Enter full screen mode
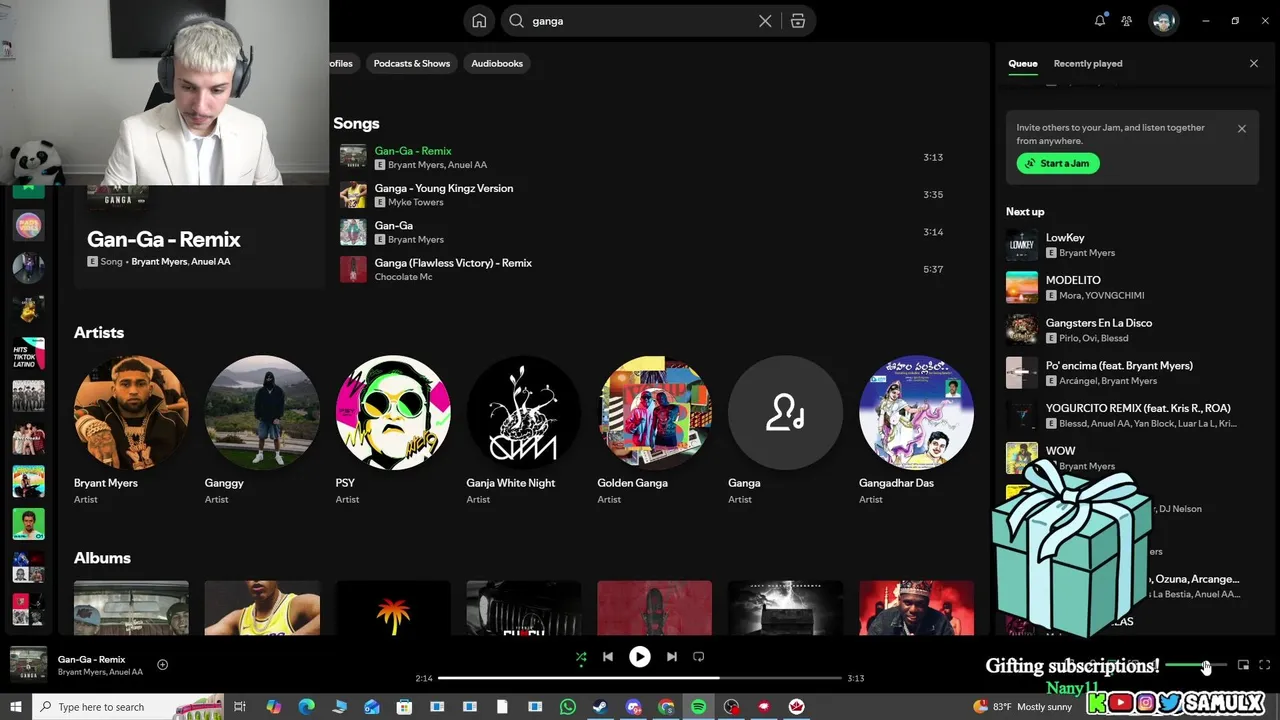 pyautogui.click(x=1265, y=665)
